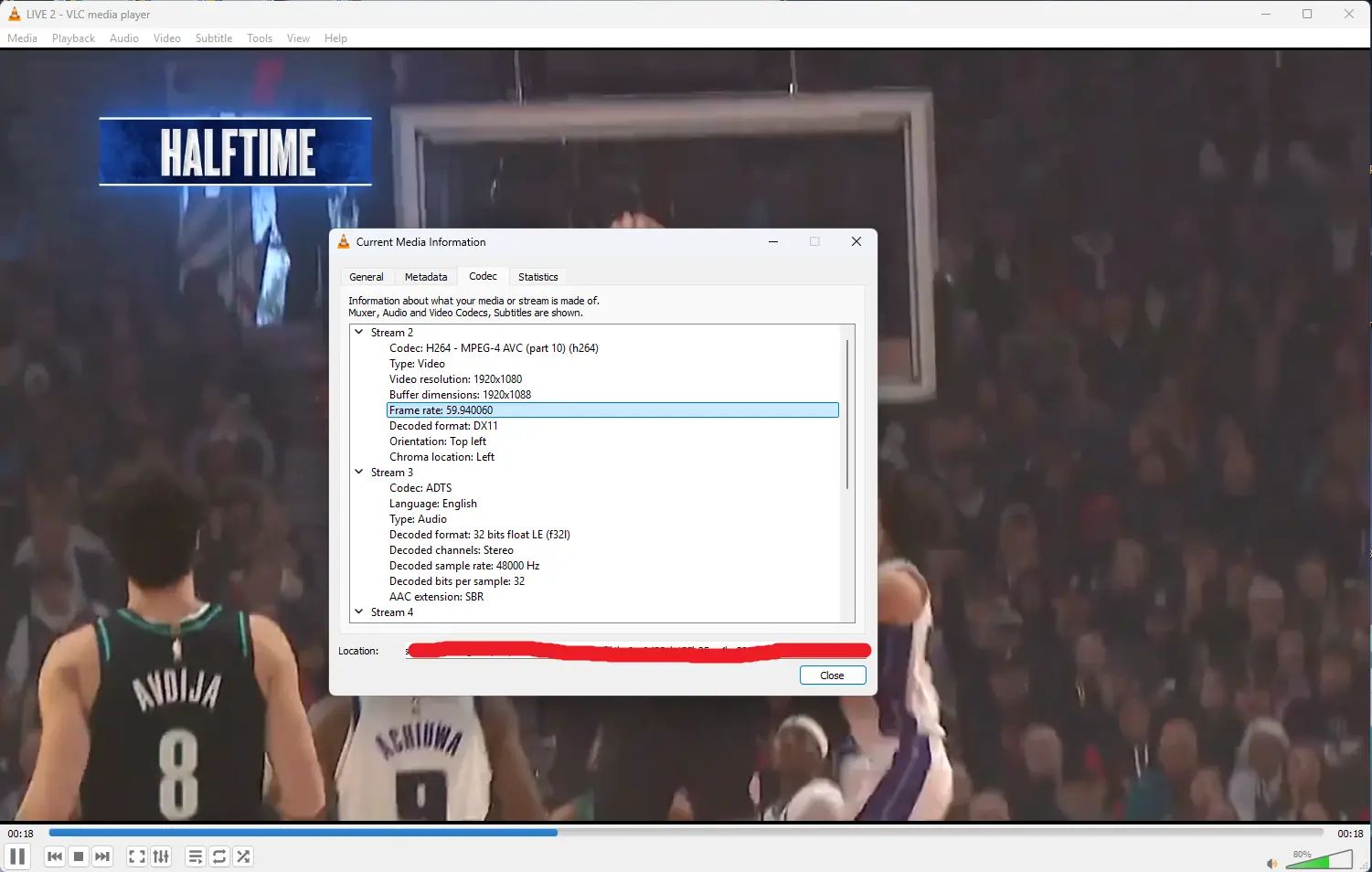Close Media Information dialog via X
Screen dimensions: 1372x872
856,241
